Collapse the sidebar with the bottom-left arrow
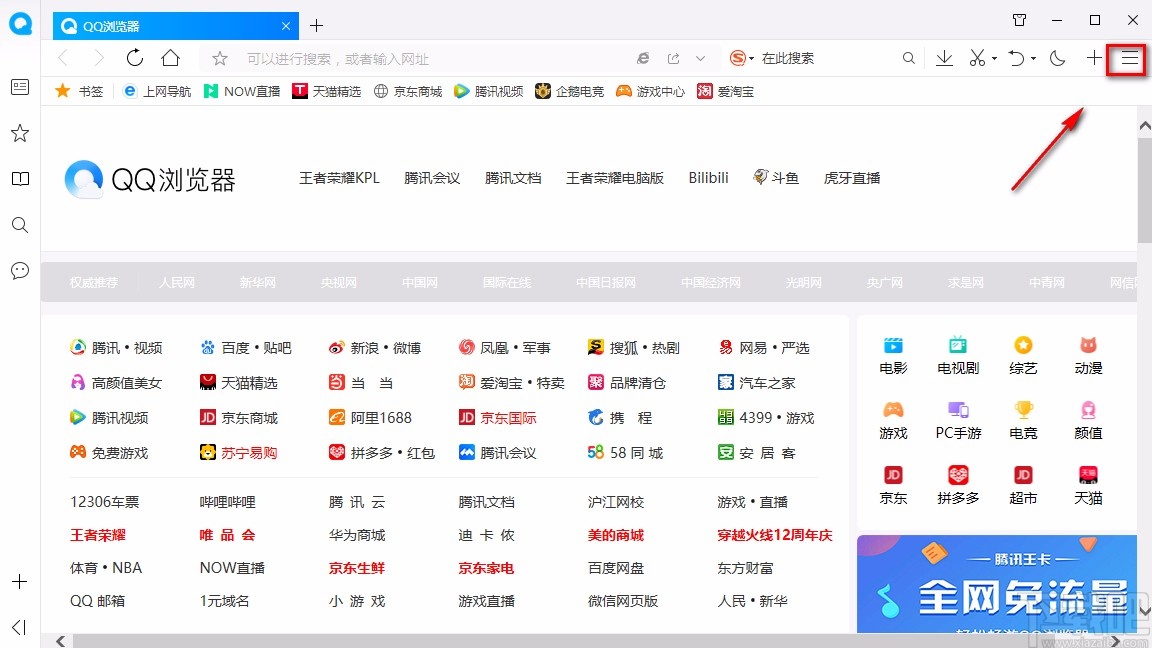 (19, 628)
